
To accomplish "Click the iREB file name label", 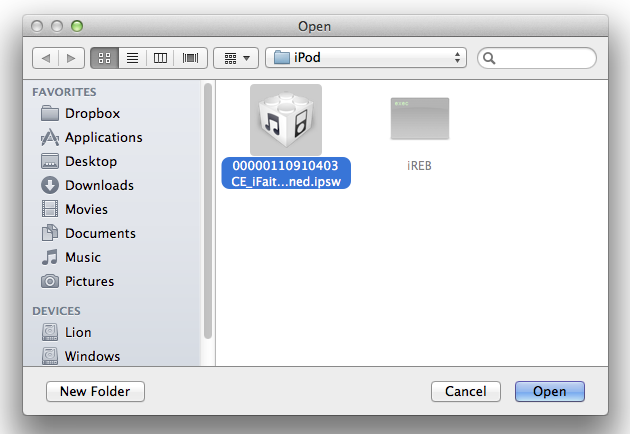I will (x=419, y=166).
